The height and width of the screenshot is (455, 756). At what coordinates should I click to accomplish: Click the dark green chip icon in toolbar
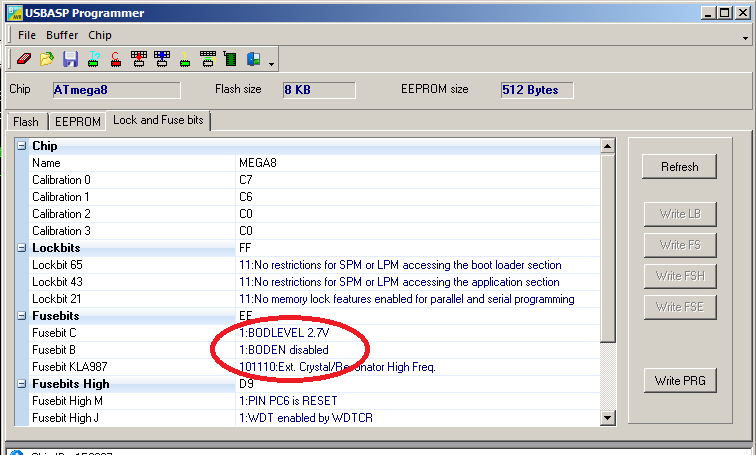point(230,59)
